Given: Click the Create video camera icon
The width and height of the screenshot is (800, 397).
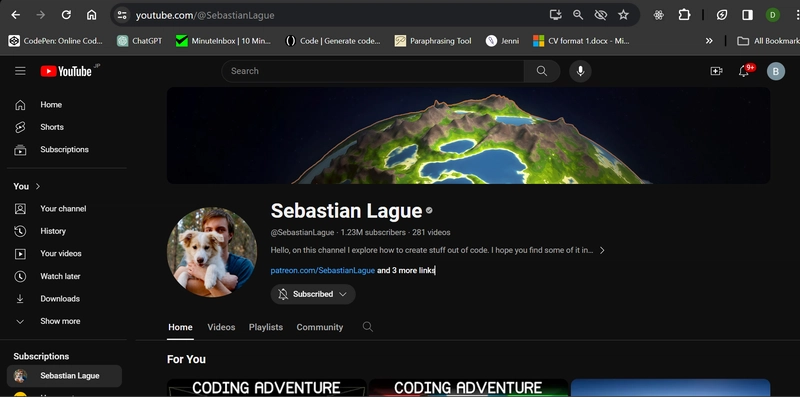Looking at the screenshot, I should [716, 71].
